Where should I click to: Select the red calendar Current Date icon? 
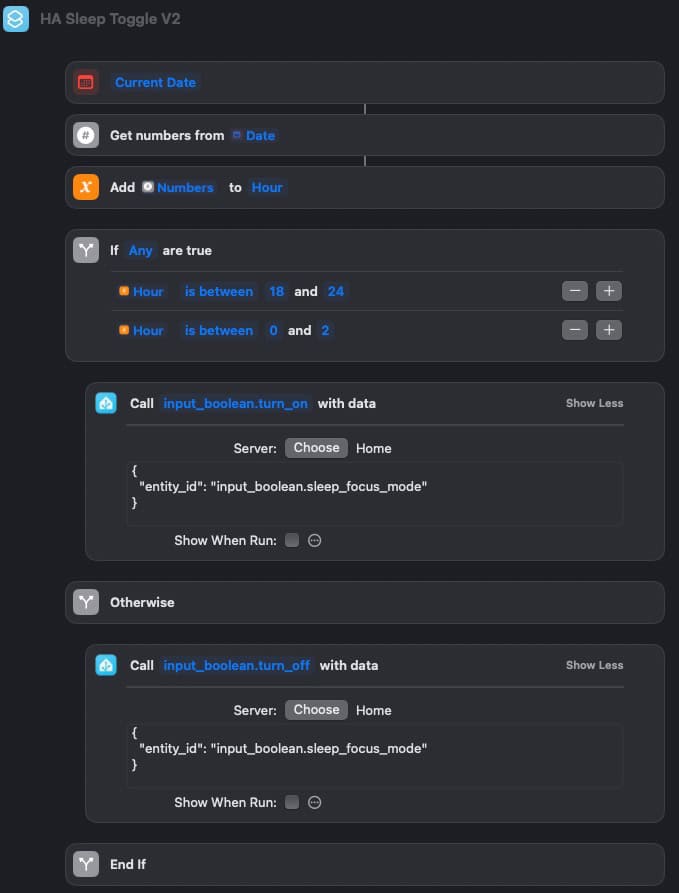[86, 83]
